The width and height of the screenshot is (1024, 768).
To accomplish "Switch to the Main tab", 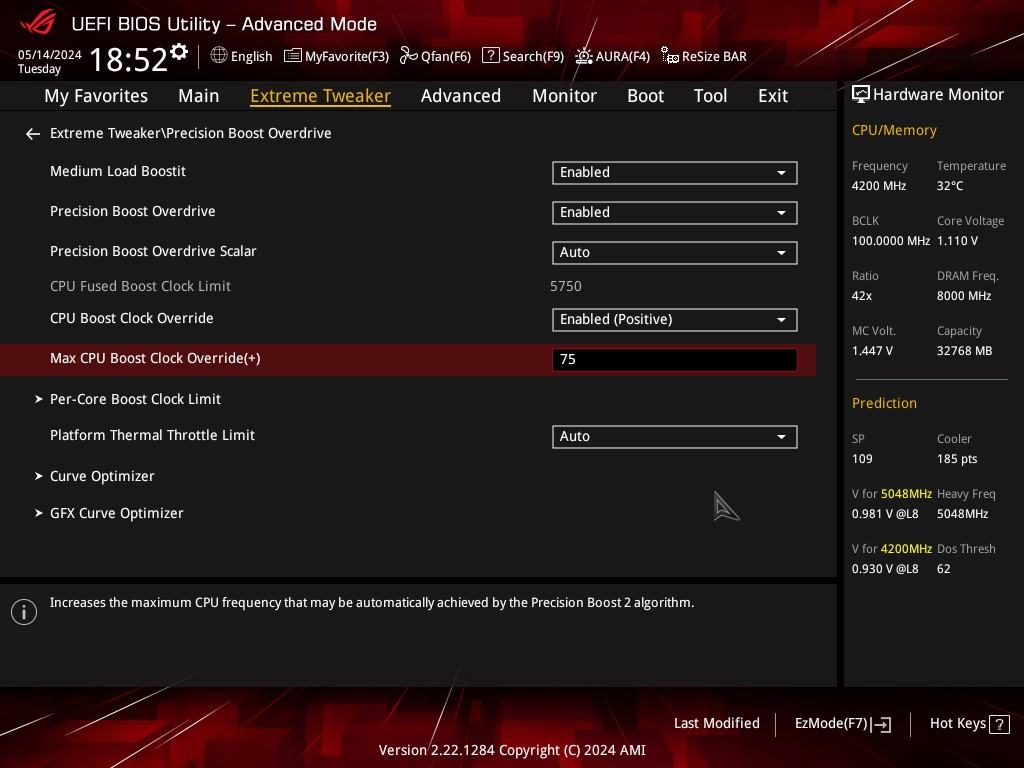I will tap(199, 96).
